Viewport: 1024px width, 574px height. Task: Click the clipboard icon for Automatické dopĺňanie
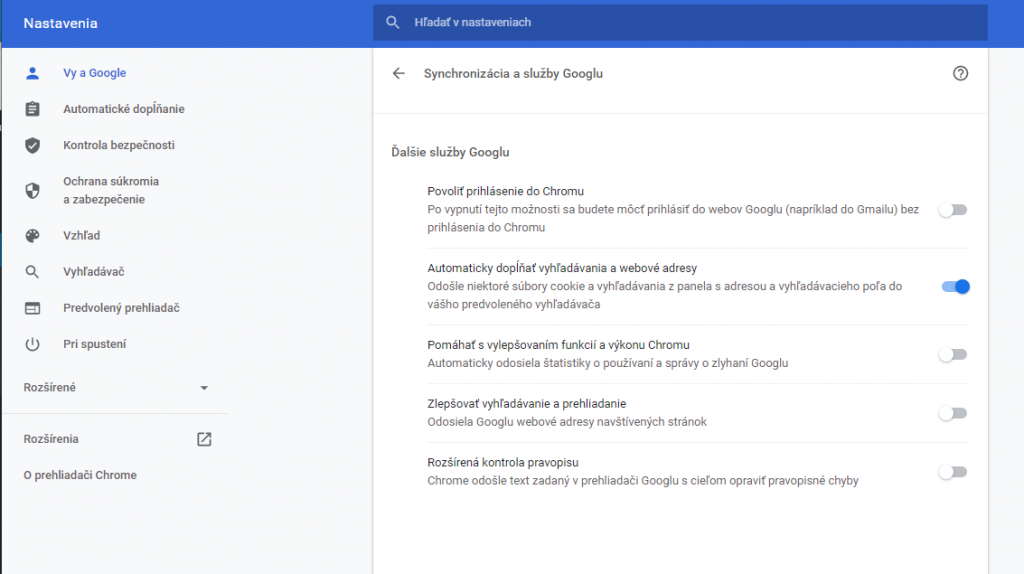click(32, 109)
